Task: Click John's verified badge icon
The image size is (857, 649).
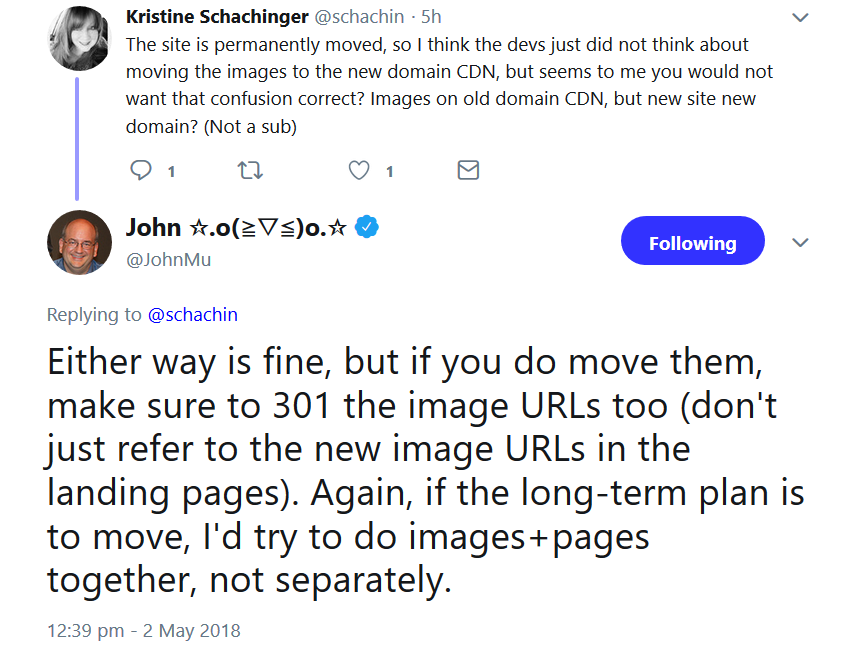Action: coord(366,227)
